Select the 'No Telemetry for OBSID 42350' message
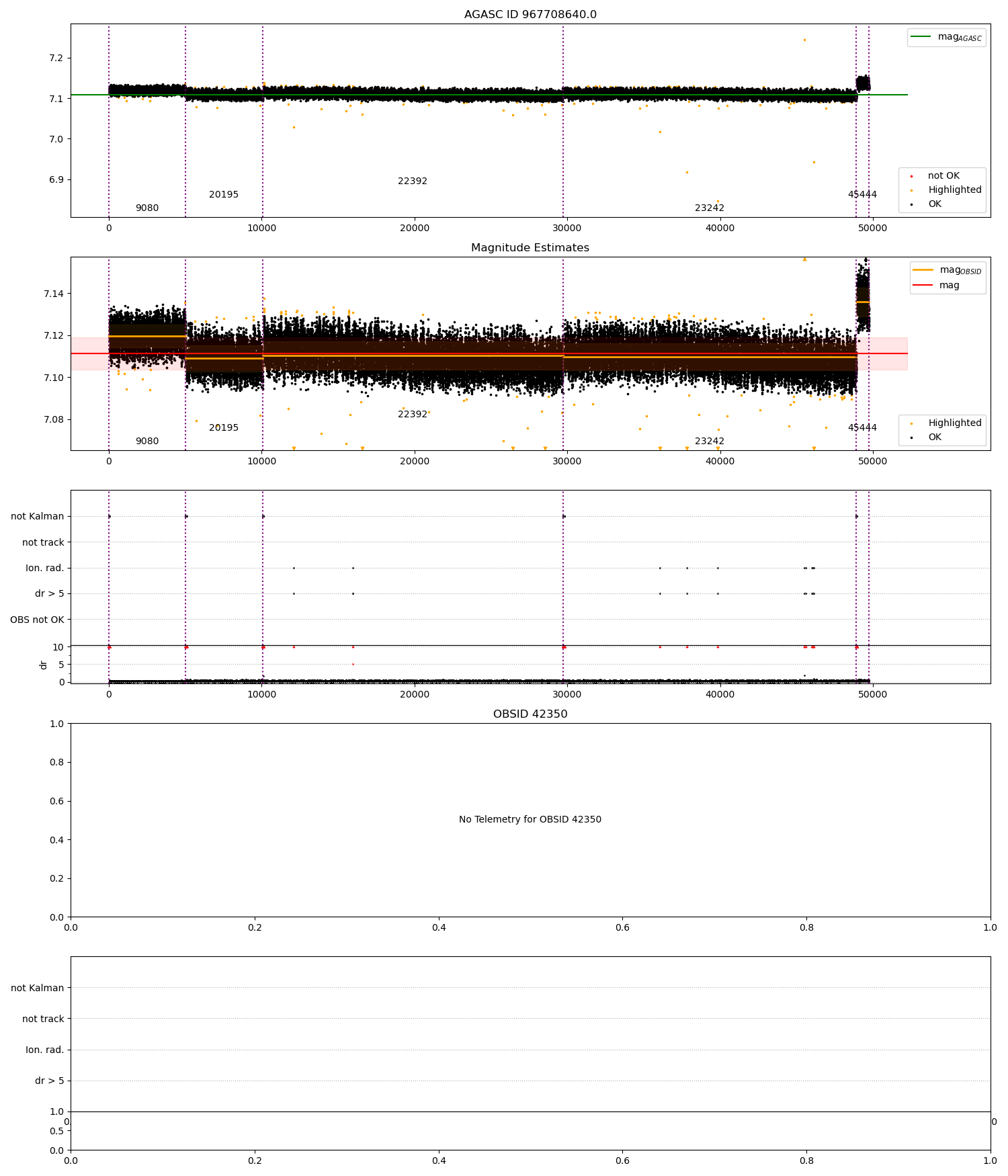Viewport: 1008px width, 1176px height. tap(530, 820)
